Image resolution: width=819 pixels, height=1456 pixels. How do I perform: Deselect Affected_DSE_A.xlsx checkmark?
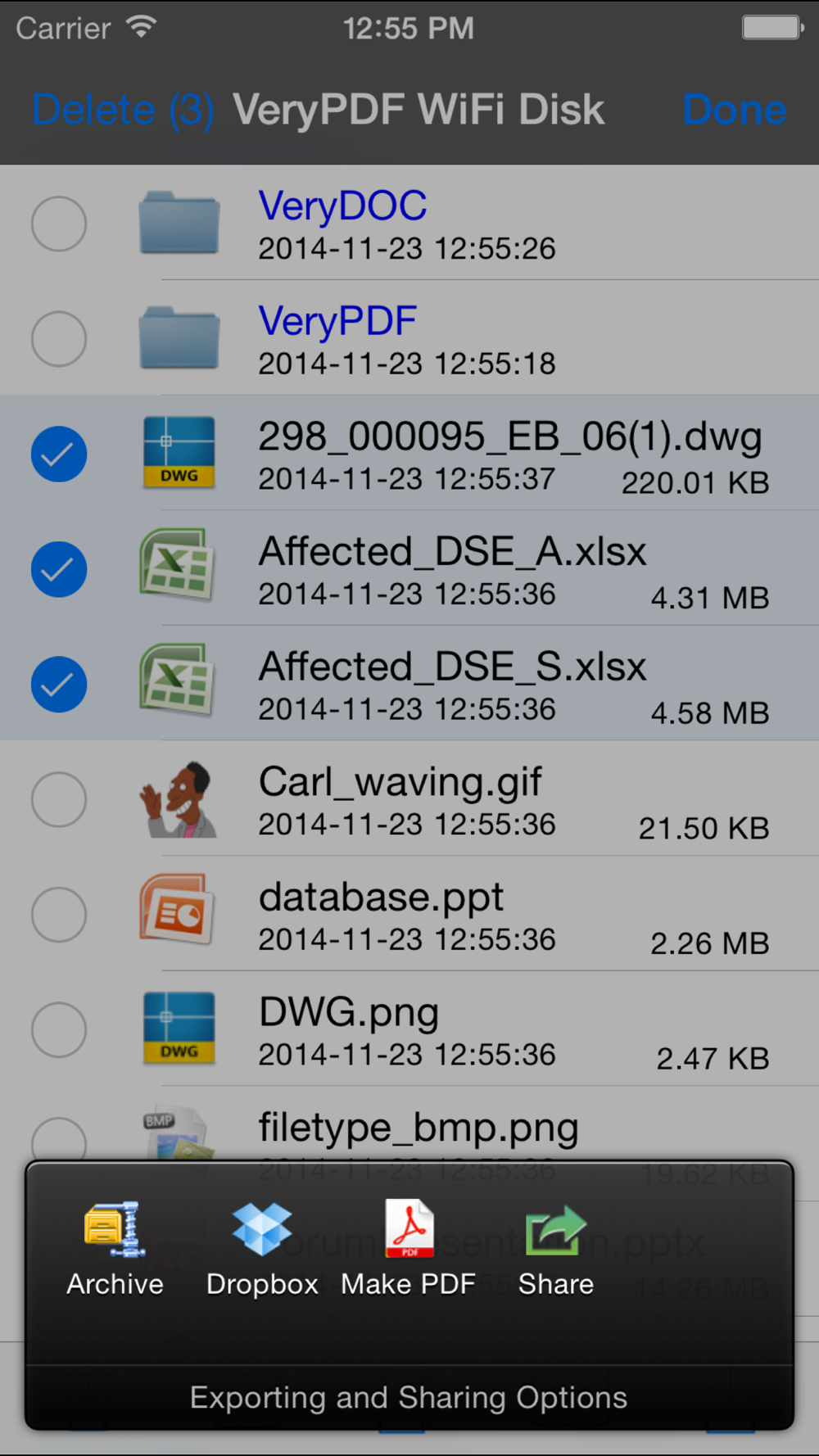point(59,569)
